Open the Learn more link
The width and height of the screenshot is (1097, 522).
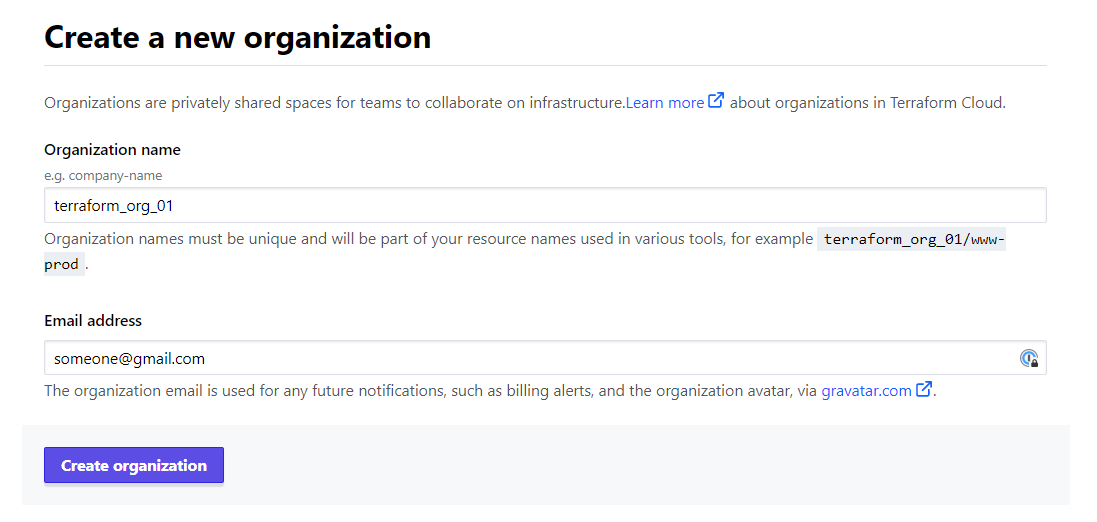click(665, 103)
